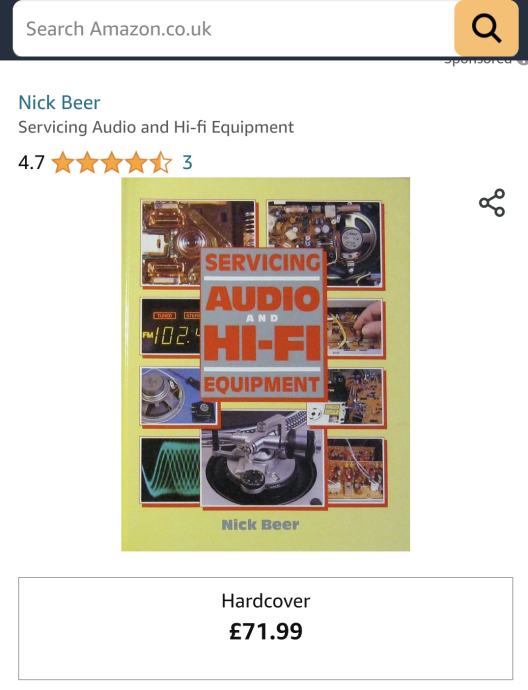The image size is (528, 690).
Task: Open the 3 customer reviews link
Action: click(x=187, y=162)
